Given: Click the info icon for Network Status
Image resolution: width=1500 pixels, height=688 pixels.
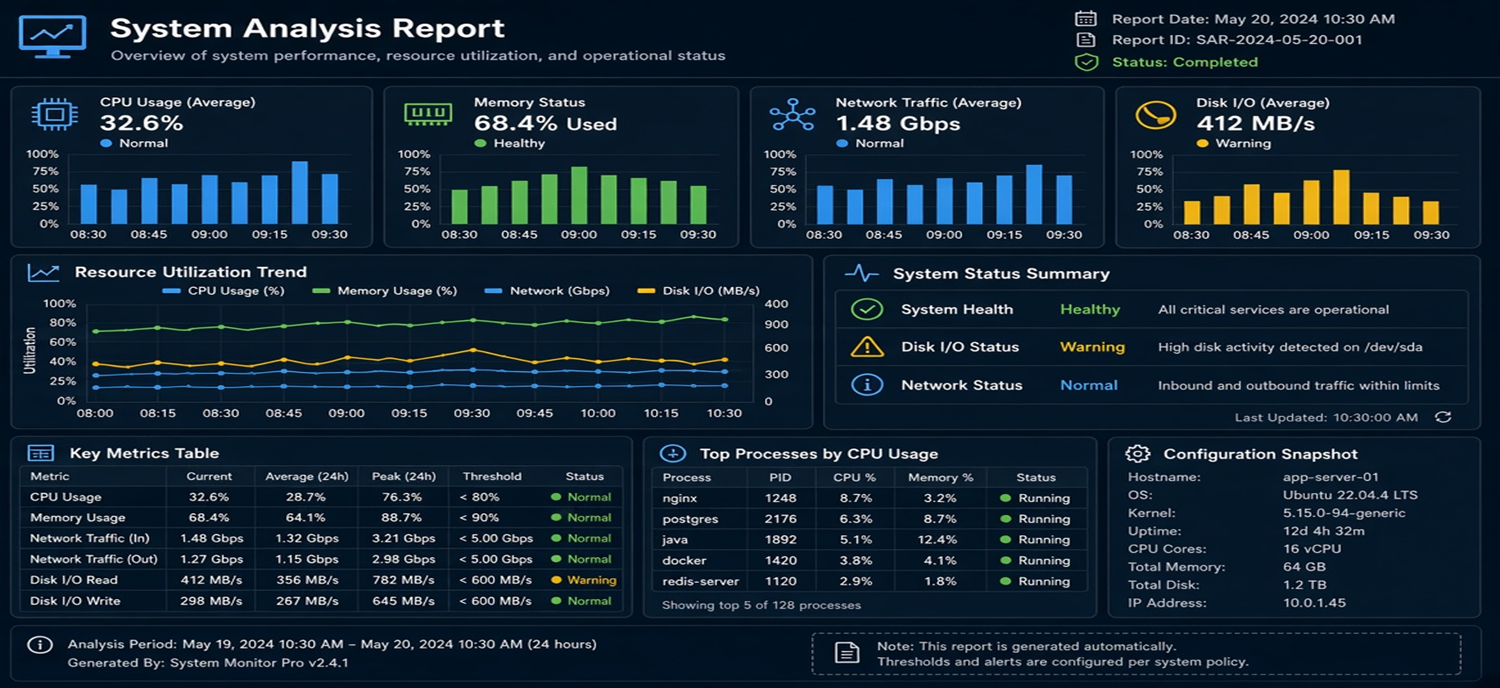Looking at the screenshot, I should pyautogui.click(x=866, y=385).
